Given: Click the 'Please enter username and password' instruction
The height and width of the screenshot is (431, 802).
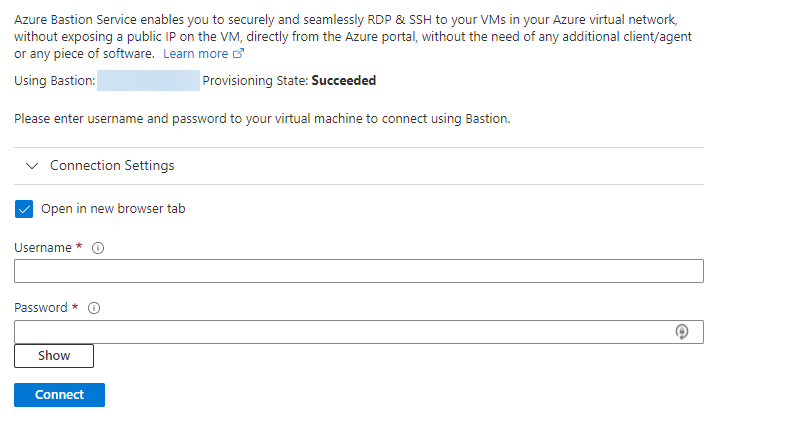Looking at the screenshot, I should (x=262, y=119).
